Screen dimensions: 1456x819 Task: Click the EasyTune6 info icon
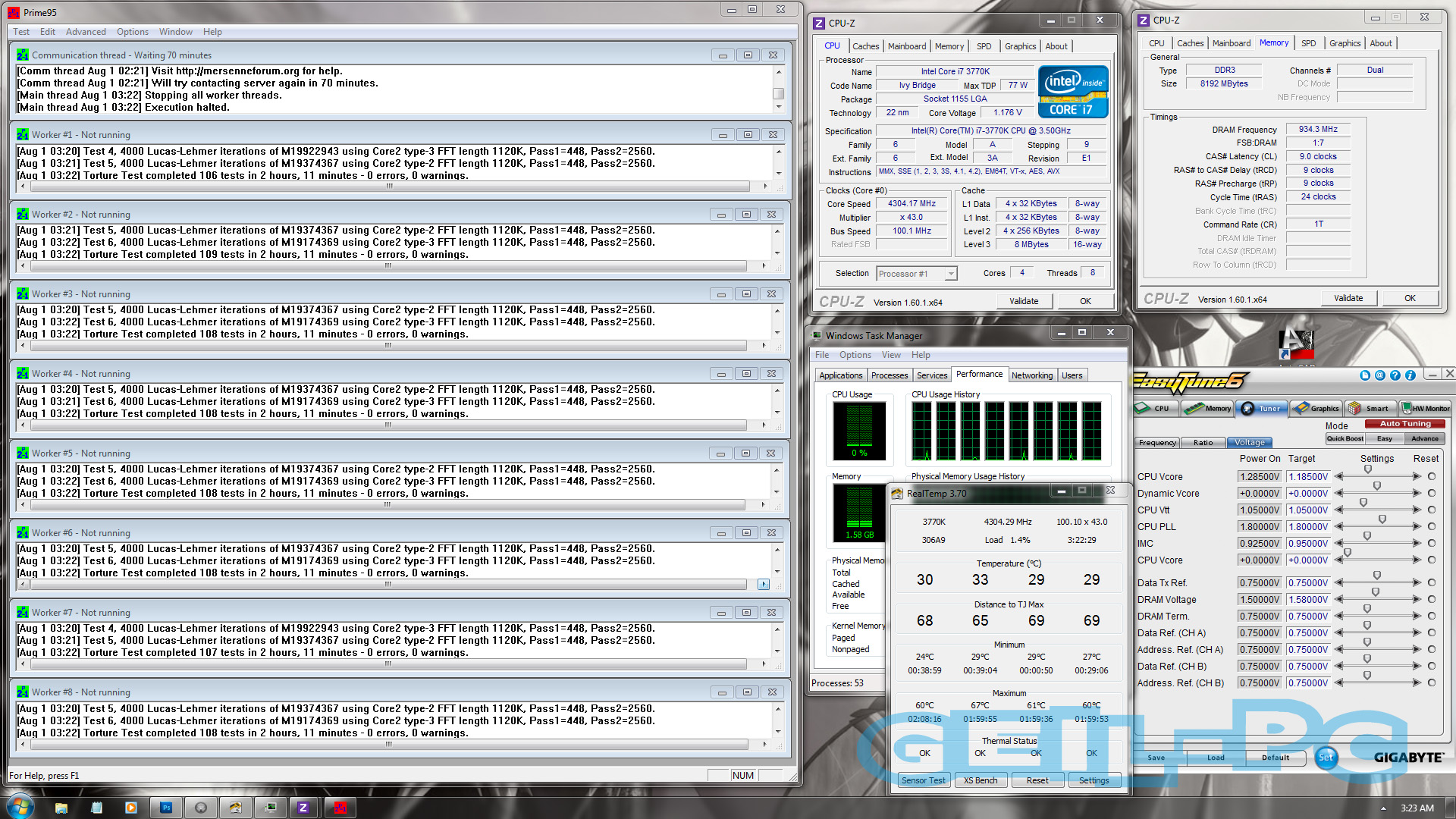click(x=1410, y=375)
